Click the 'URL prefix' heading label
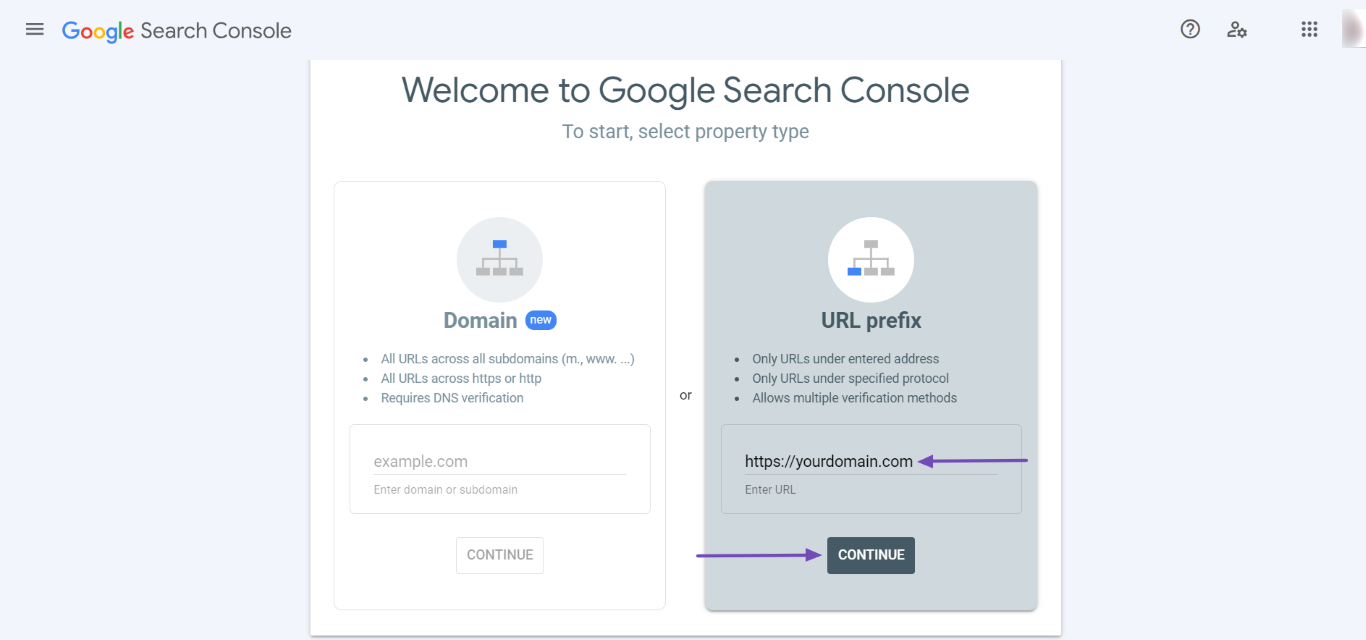Screen dimensions: 1366x640 tap(870, 320)
